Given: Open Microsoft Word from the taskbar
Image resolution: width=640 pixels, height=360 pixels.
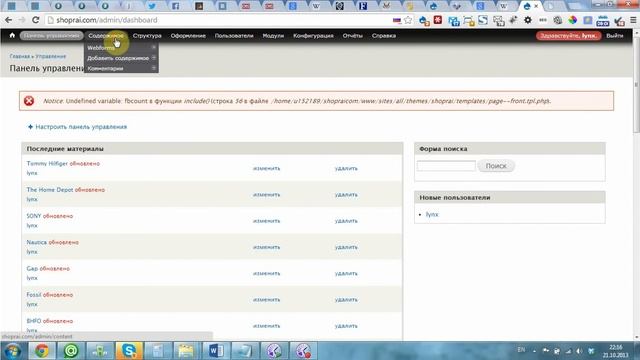Looking at the screenshot, I should pos(216,351).
